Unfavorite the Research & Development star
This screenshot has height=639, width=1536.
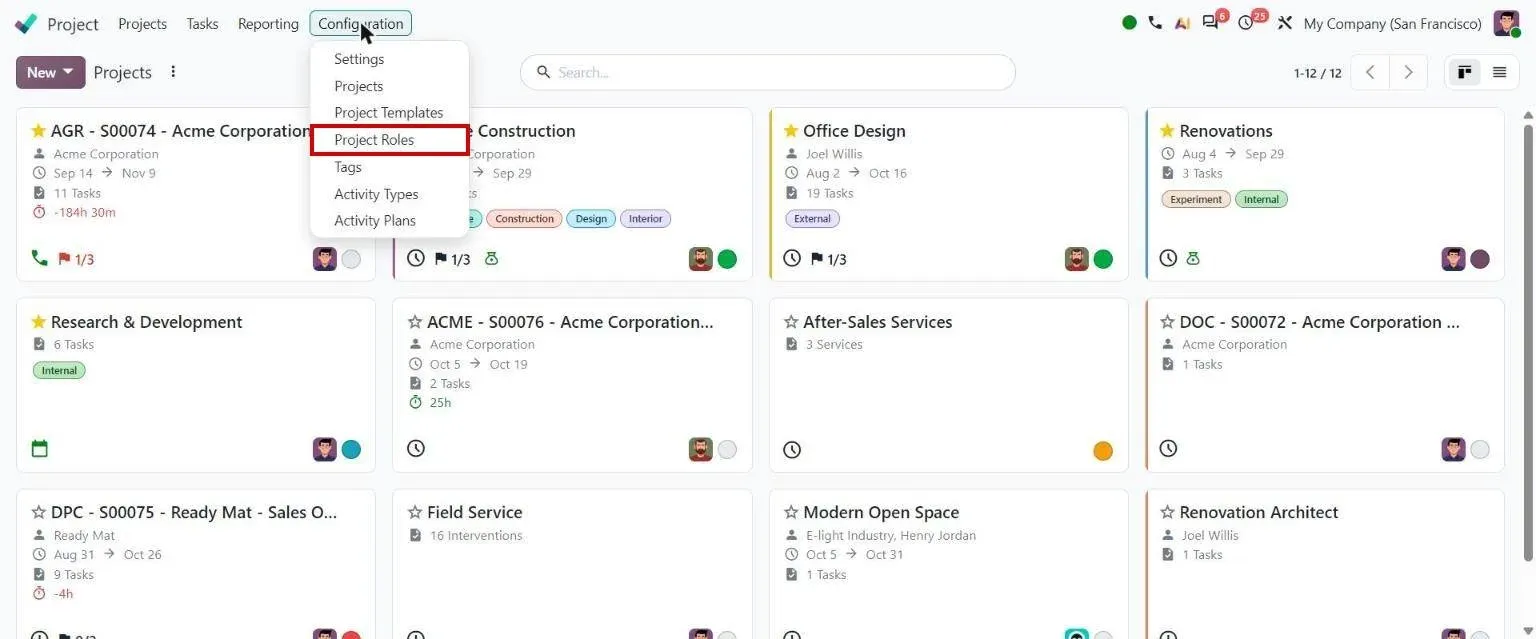point(39,322)
